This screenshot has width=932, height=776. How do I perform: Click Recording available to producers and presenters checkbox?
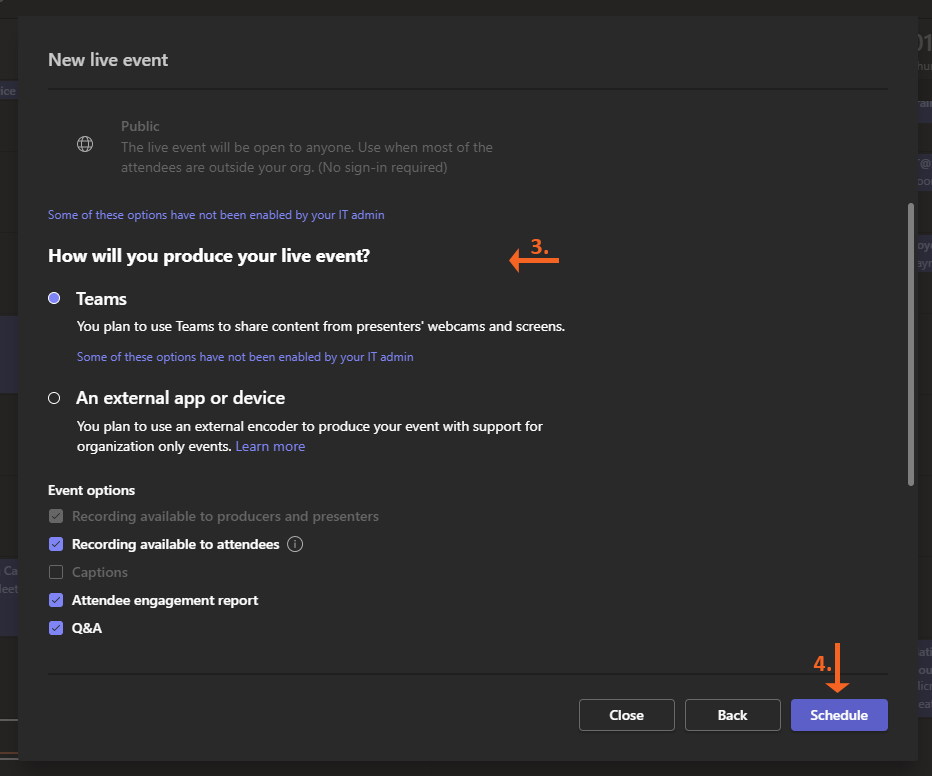pos(56,517)
